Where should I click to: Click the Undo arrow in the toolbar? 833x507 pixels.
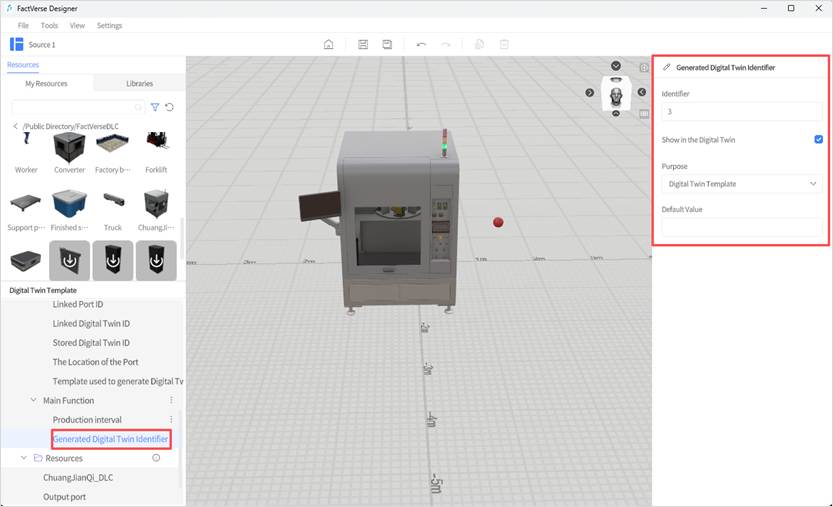(421, 44)
